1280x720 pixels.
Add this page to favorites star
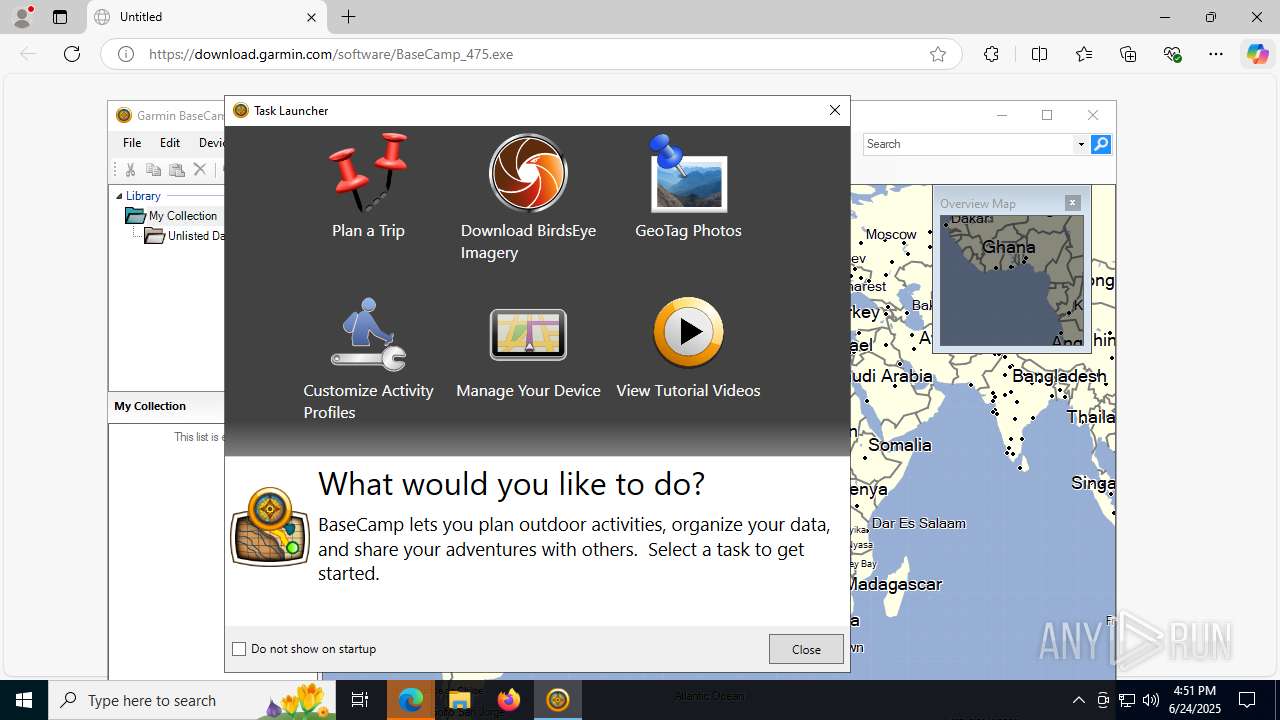(938, 54)
